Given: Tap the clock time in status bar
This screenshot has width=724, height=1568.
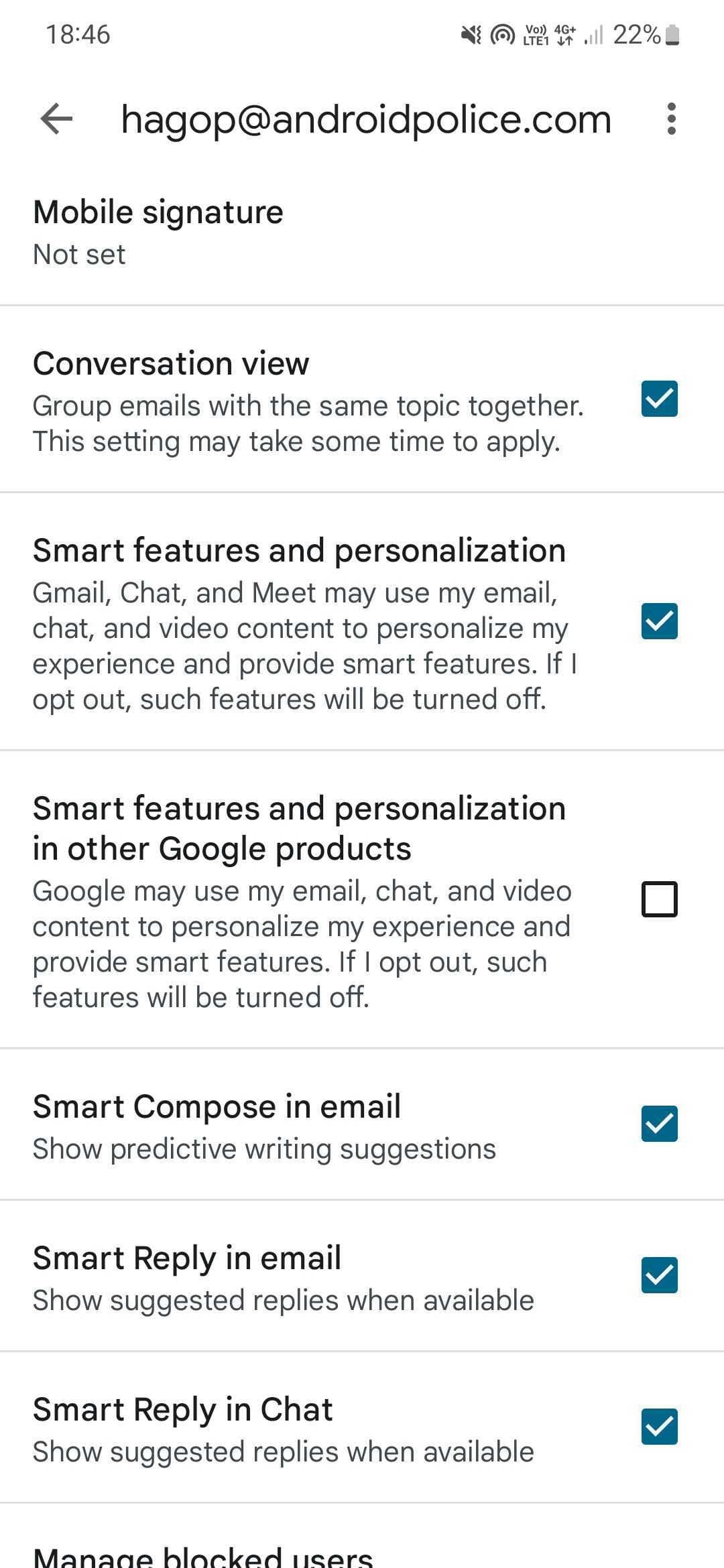Looking at the screenshot, I should coord(78,35).
